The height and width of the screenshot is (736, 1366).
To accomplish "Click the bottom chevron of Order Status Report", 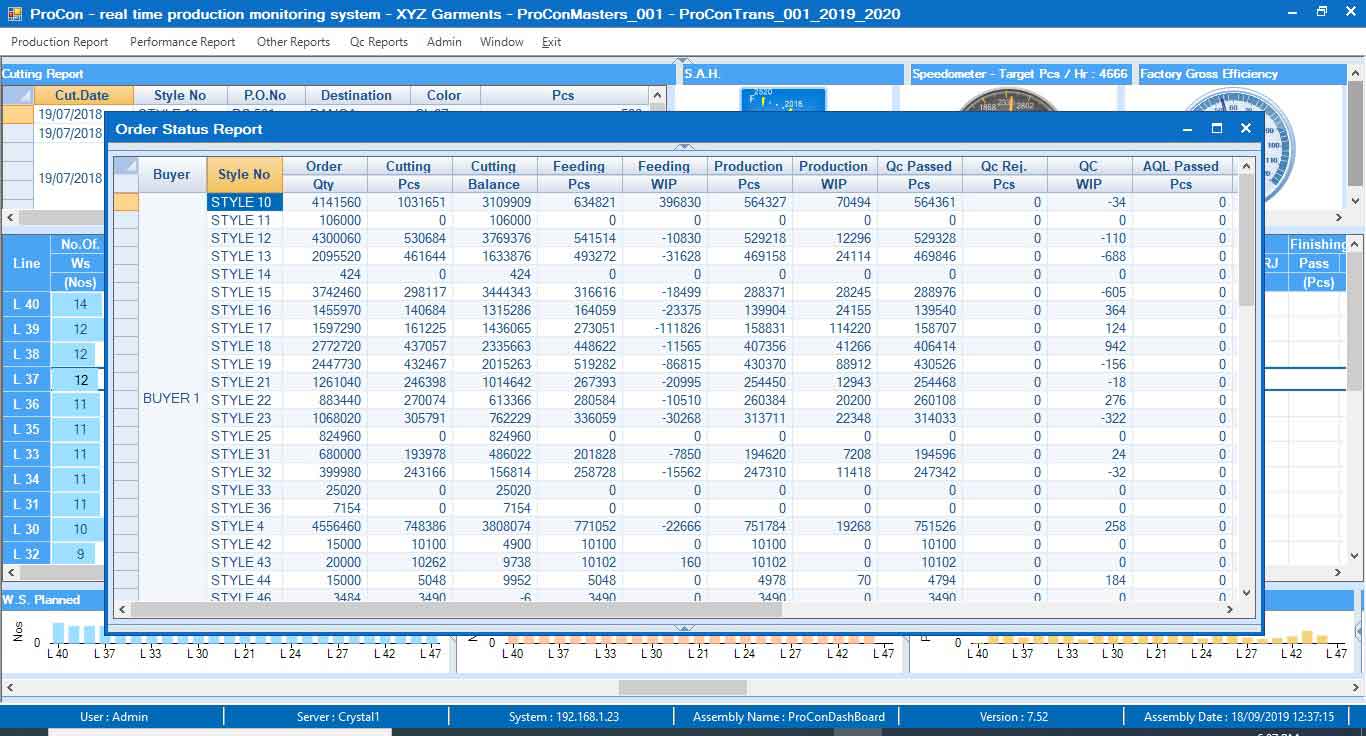I will tap(685, 628).
